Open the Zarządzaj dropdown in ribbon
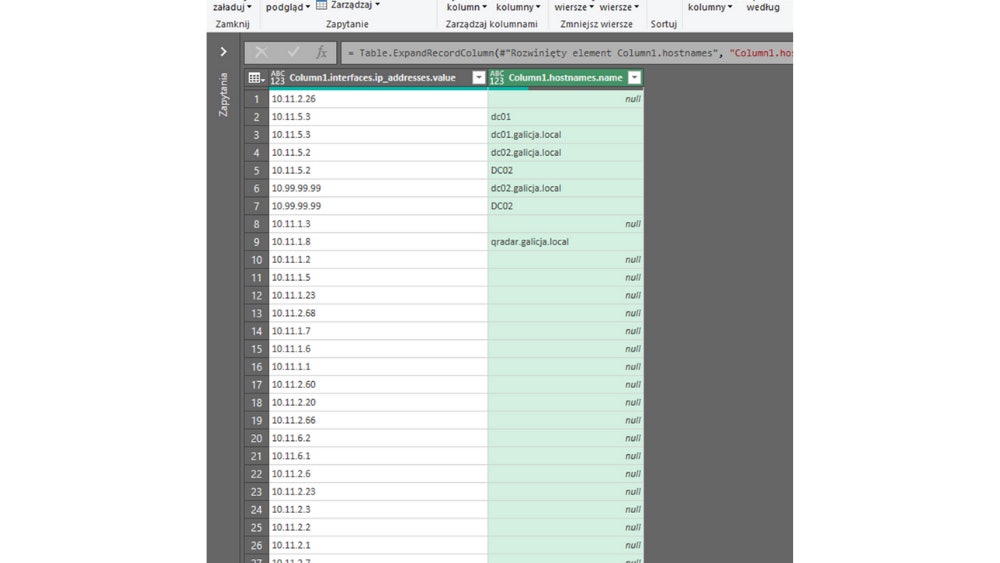This screenshot has width=1000, height=563. click(x=356, y=6)
